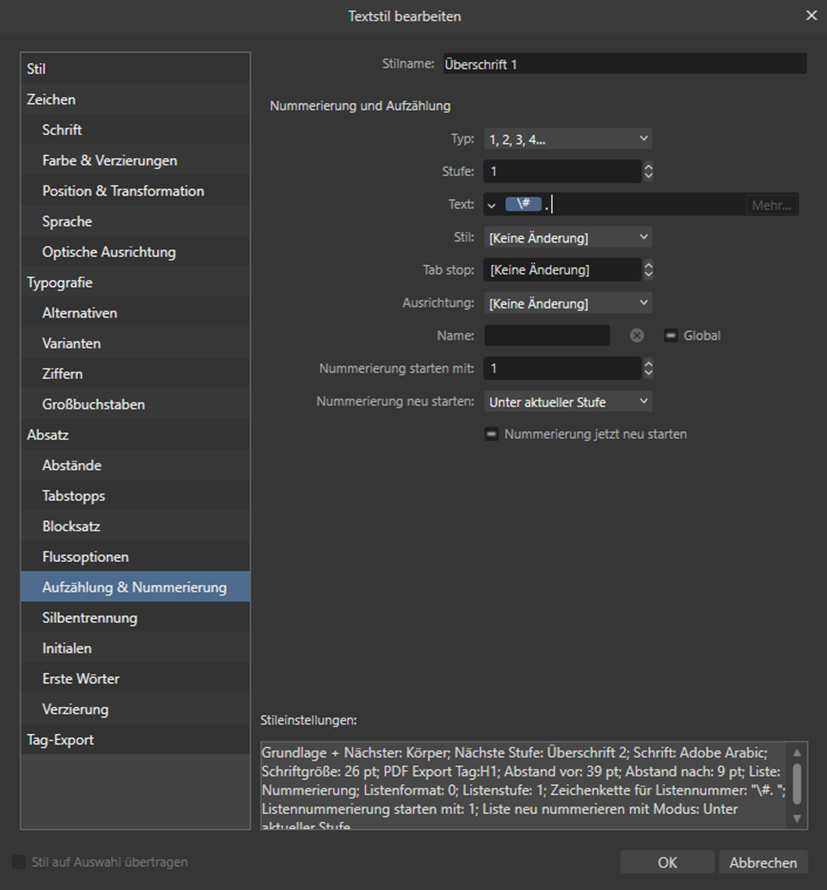Select the Absatz category
This screenshot has height=890, width=827.
136,435
